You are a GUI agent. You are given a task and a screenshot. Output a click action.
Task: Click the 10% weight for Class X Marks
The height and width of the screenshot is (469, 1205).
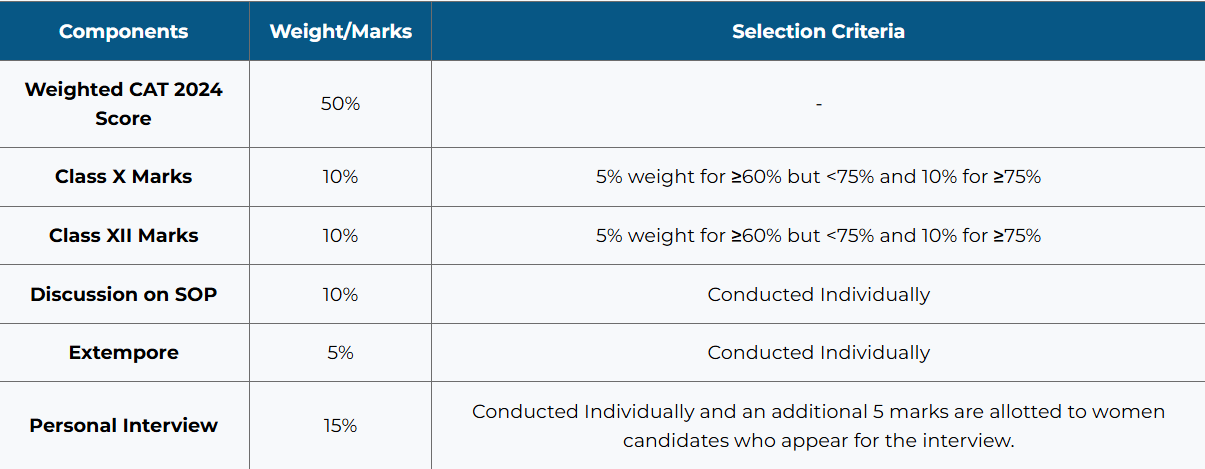click(x=340, y=177)
